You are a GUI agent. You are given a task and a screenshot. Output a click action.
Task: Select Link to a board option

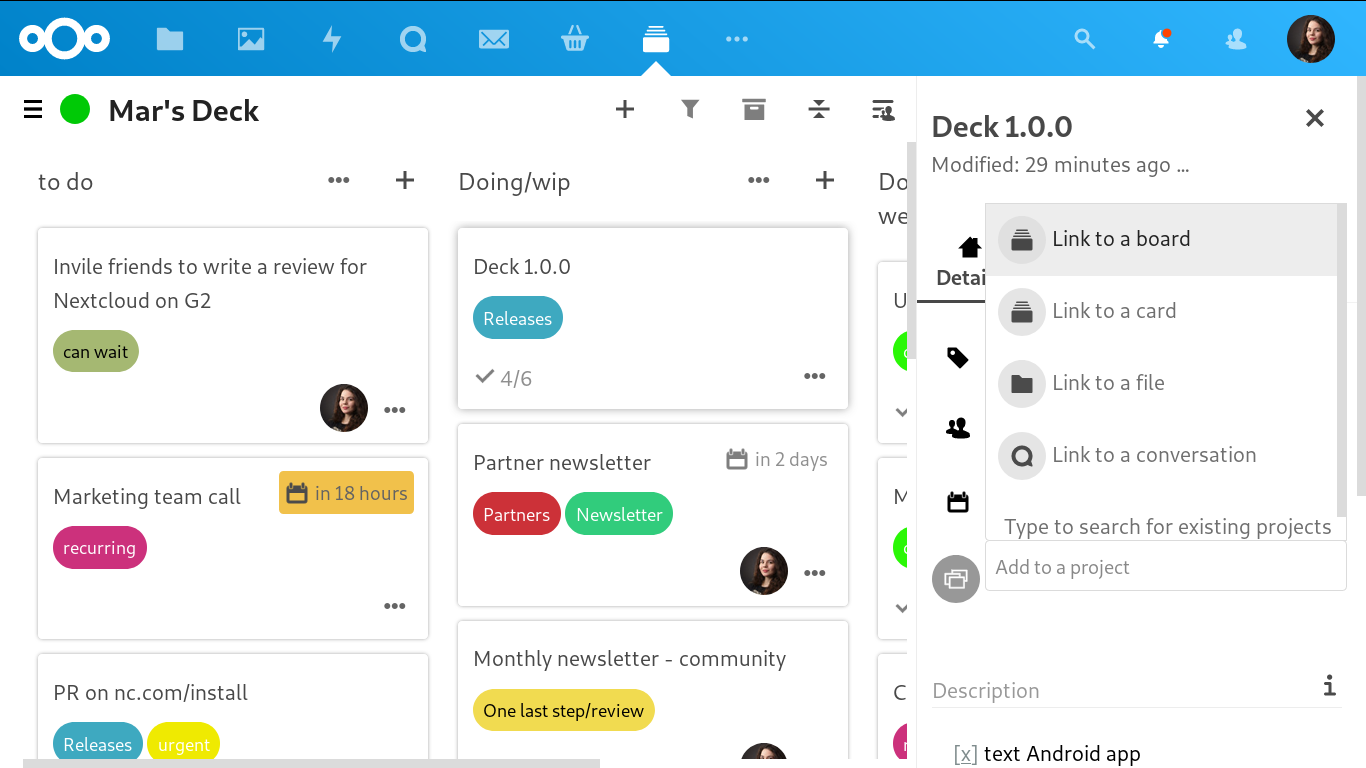[1161, 240]
